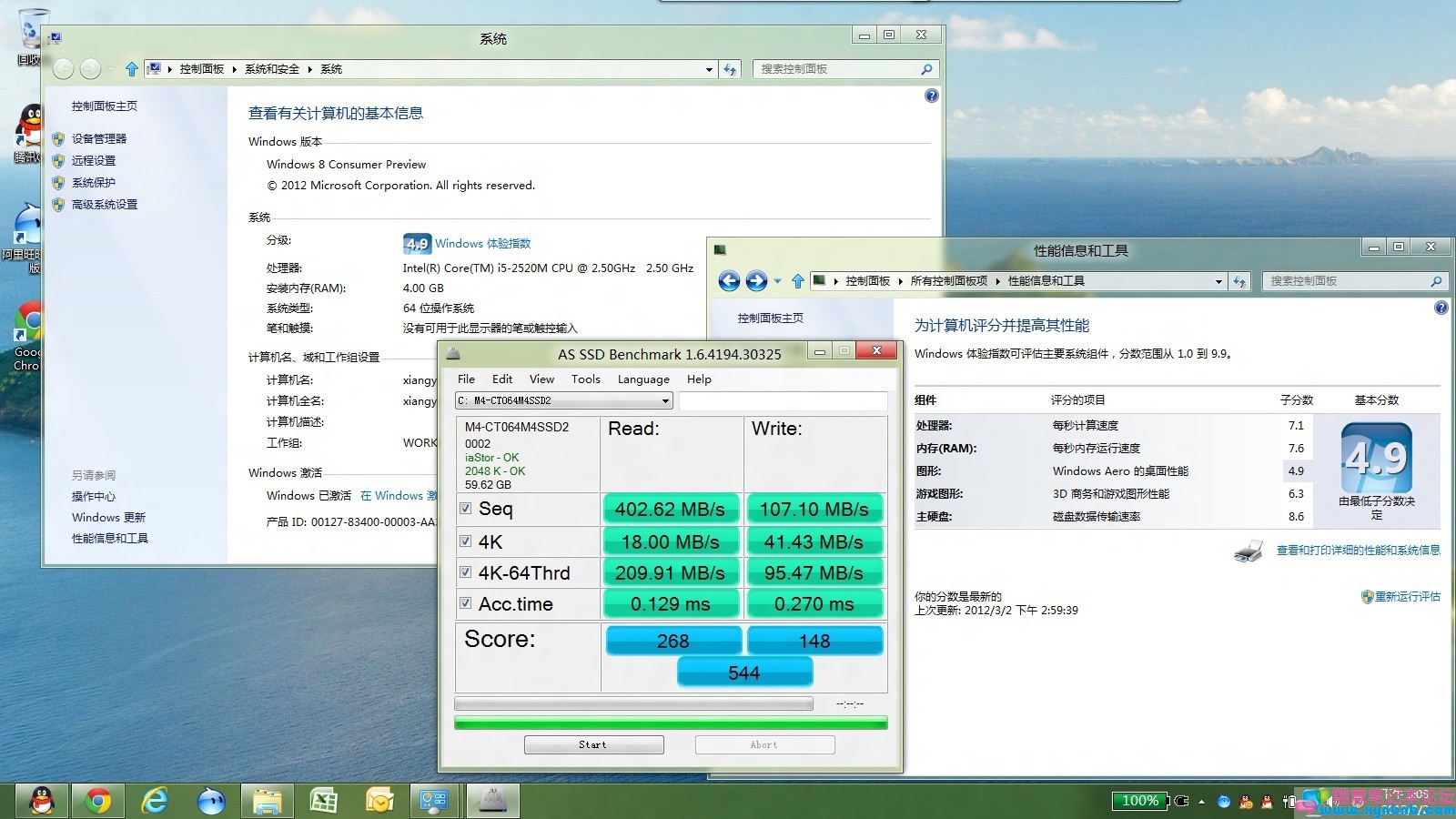The height and width of the screenshot is (819, 1456).
Task: Click the Google Chrome desktop icon
Action: click(27, 337)
